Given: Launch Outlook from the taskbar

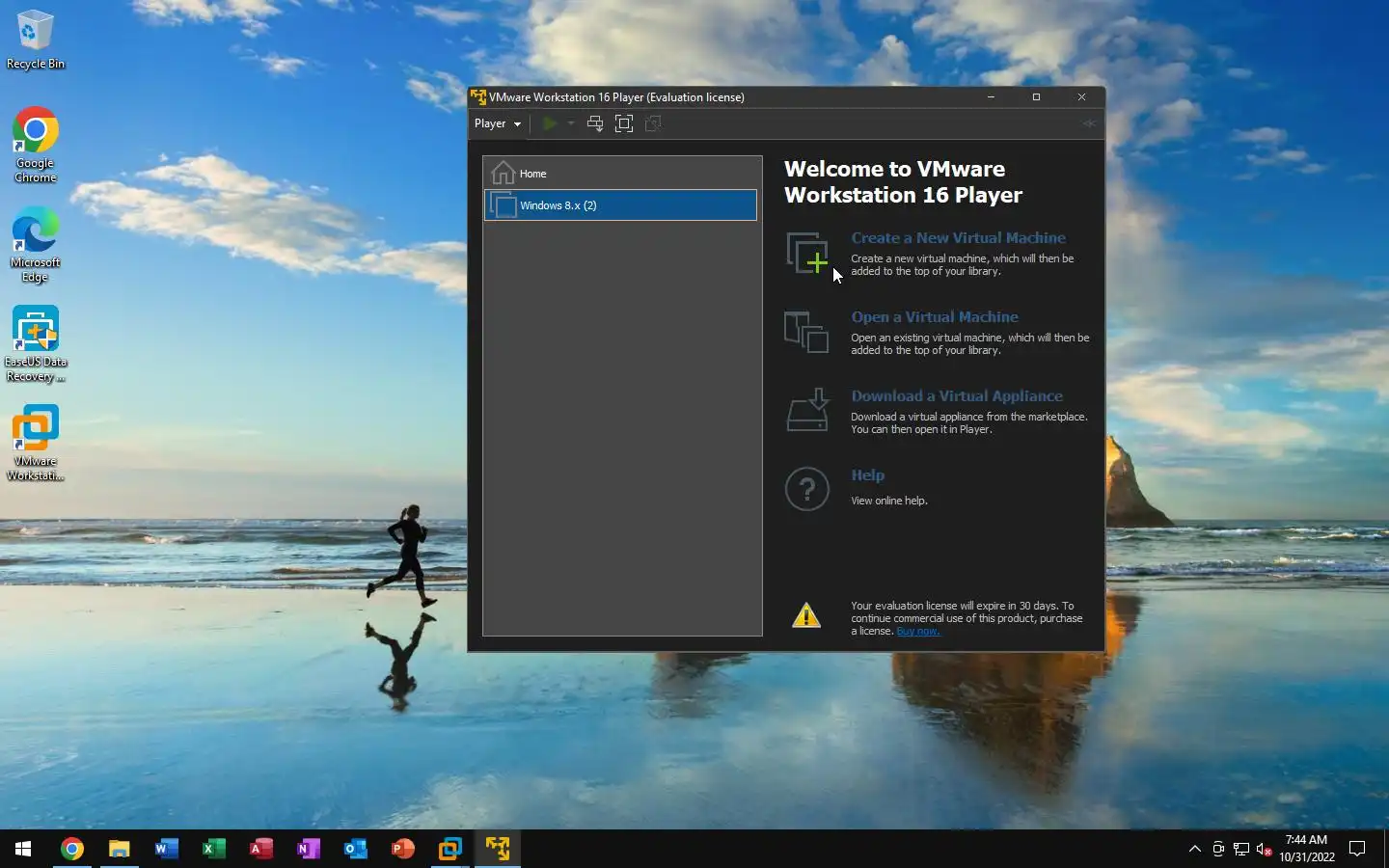Looking at the screenshot, I should click(355, 849).
